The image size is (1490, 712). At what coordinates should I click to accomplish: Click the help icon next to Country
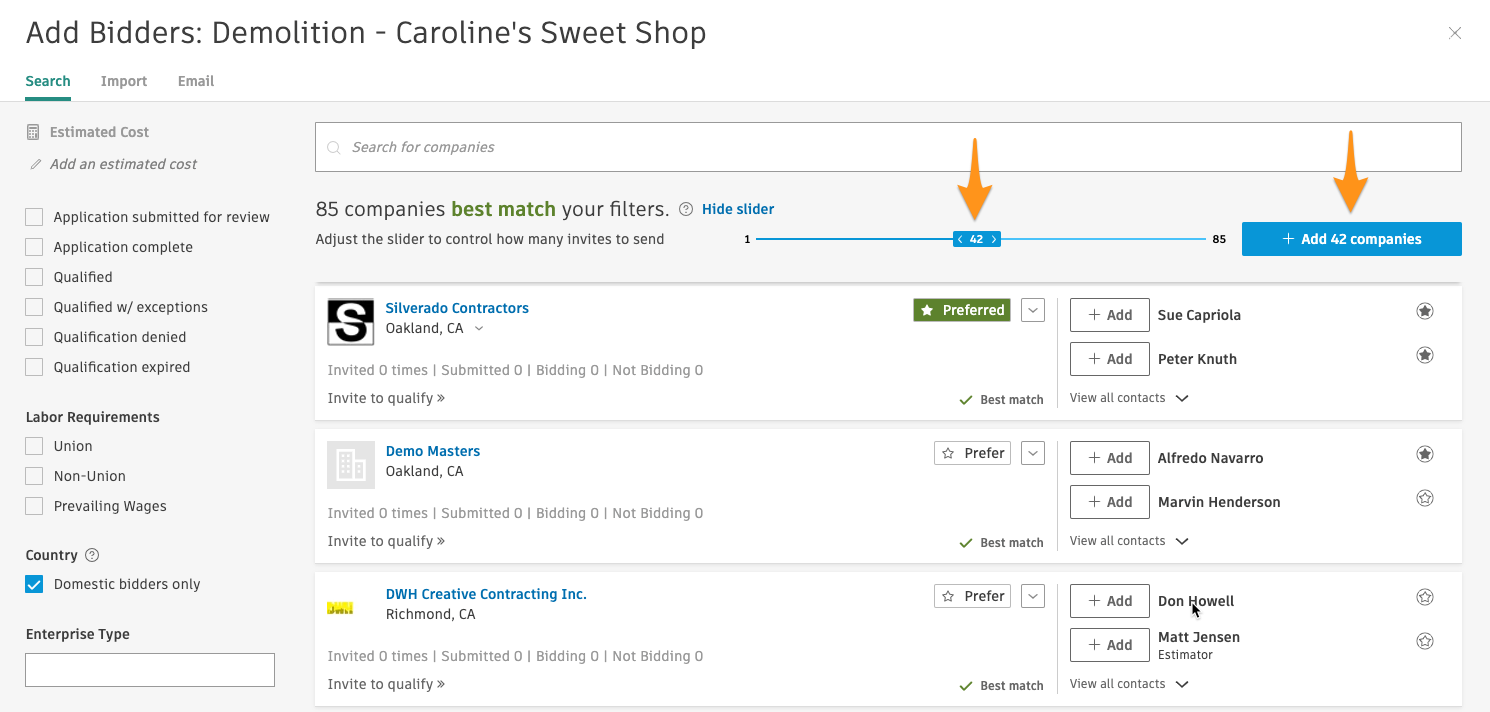point(92,555)
